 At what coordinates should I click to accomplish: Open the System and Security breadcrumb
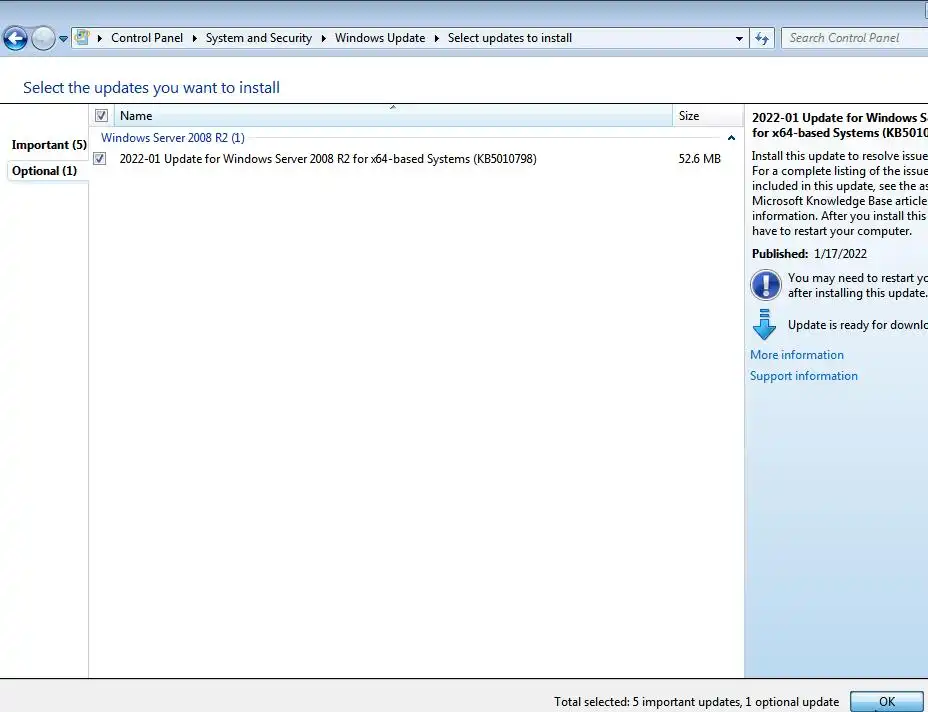click(x=259, y=38)
